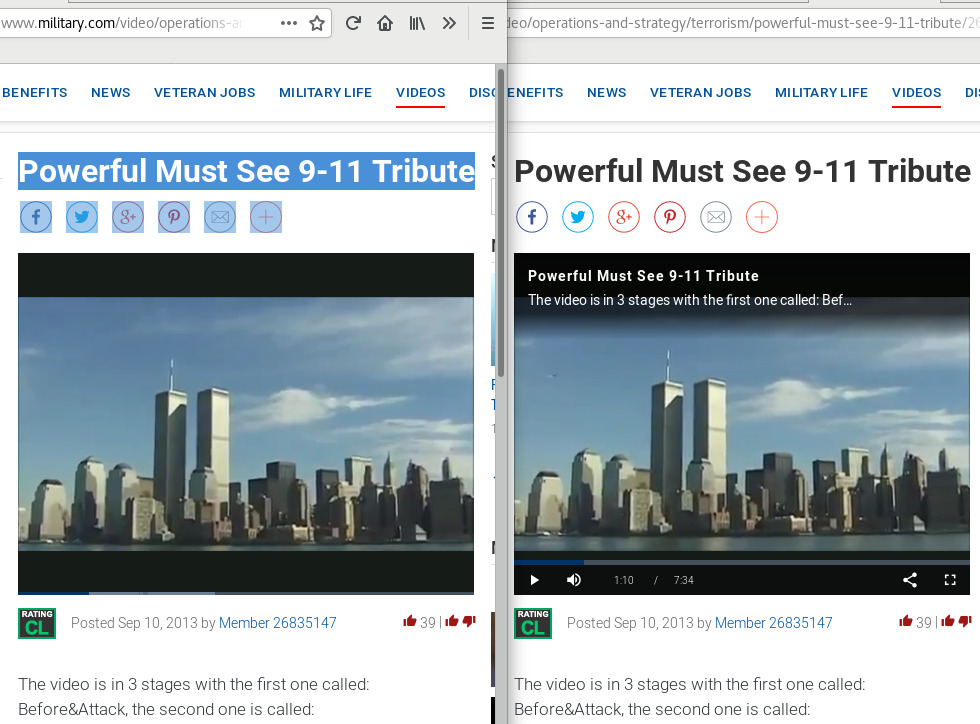Image resolution: width=980 pixels, height=724 pixels.
Task: Seek on the right video progress bar
Action: 742,563
